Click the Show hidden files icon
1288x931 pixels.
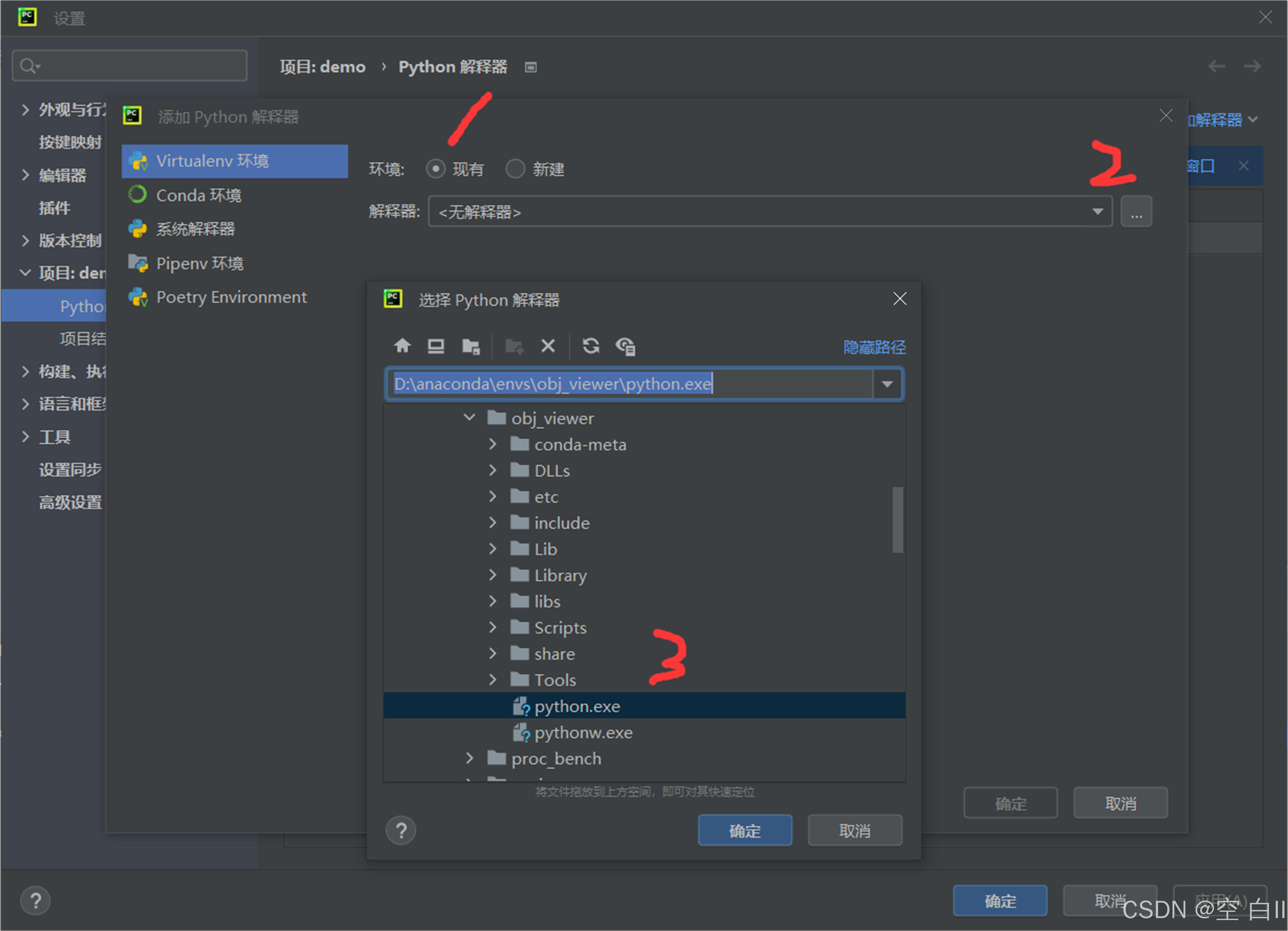[x=625, y=346]
